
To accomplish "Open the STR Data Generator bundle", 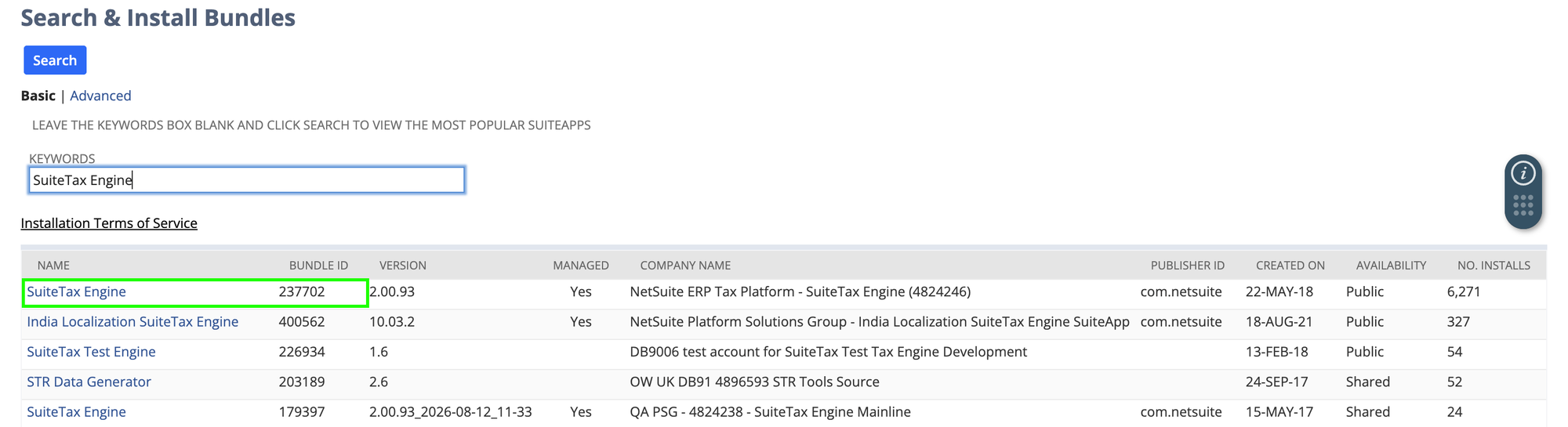I will (x=89, y=382).
